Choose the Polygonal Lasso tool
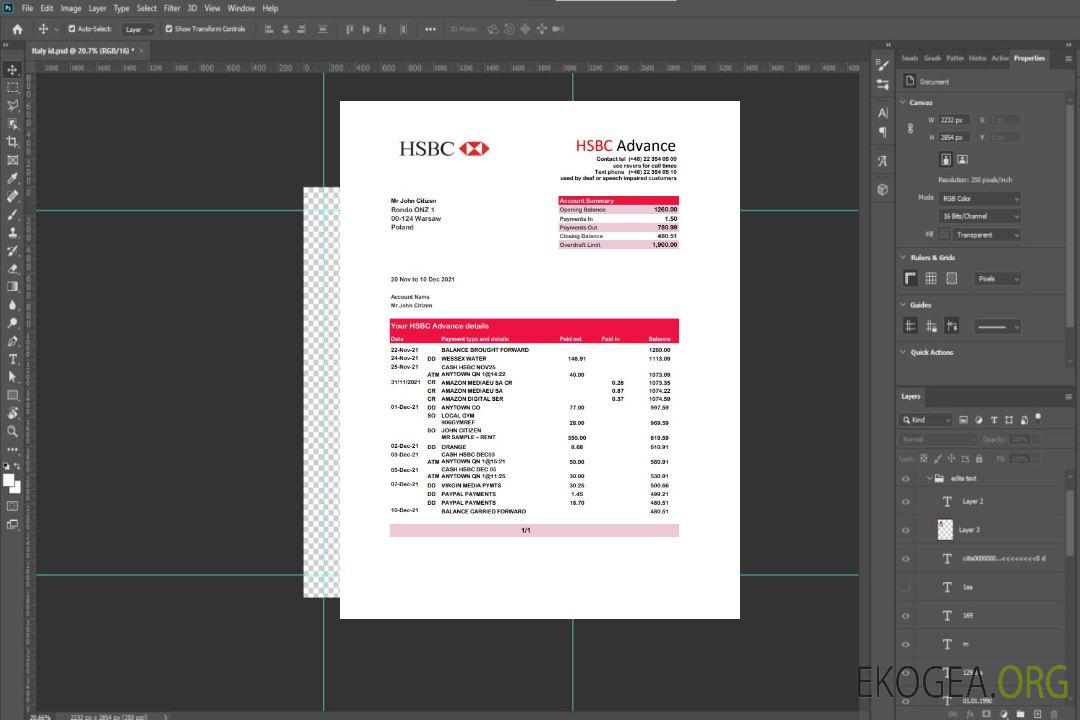The height and width of the screenshot is (720, 1080). [12, 105]
